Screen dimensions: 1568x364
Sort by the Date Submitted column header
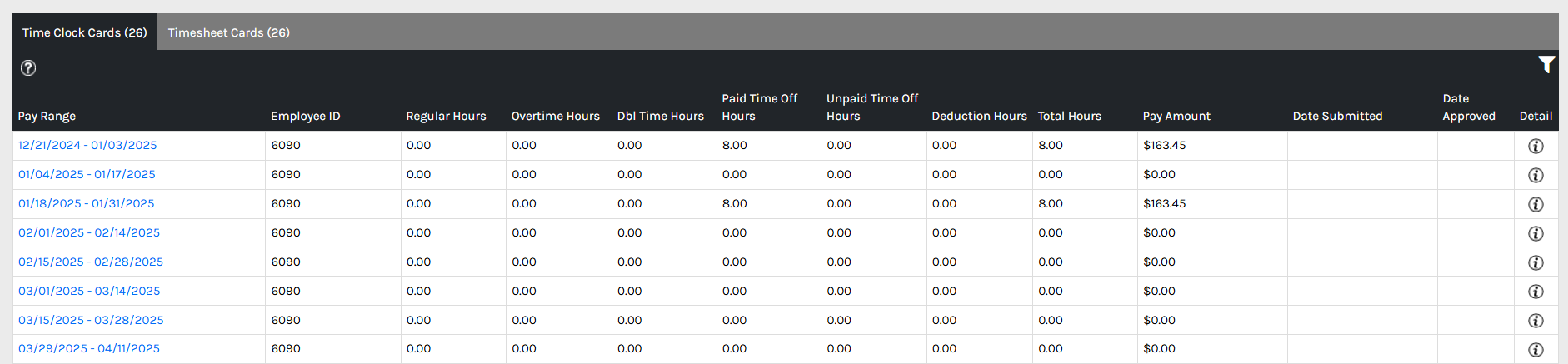(x=1337, y=116)
